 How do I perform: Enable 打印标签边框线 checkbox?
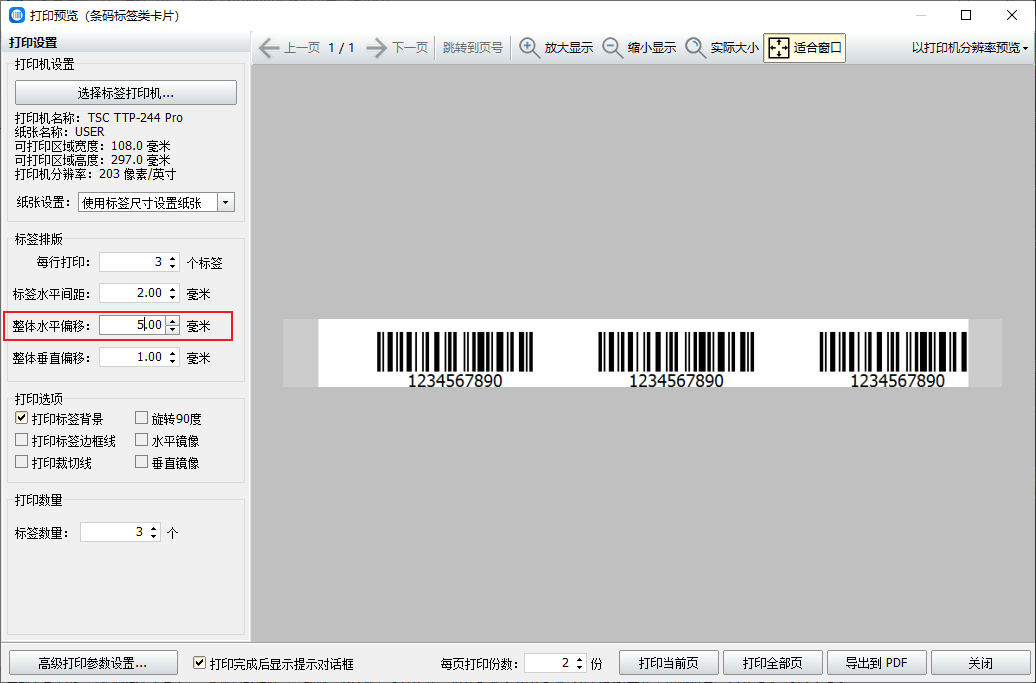click(x=22, y=440)
